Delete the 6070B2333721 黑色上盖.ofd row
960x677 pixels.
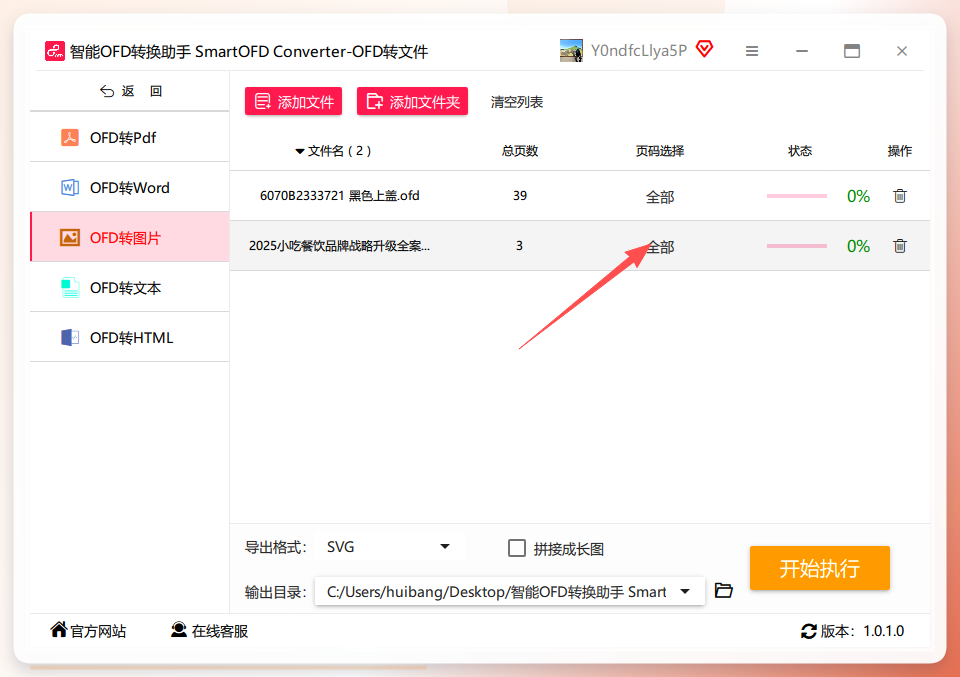click(x=899, y=196)
